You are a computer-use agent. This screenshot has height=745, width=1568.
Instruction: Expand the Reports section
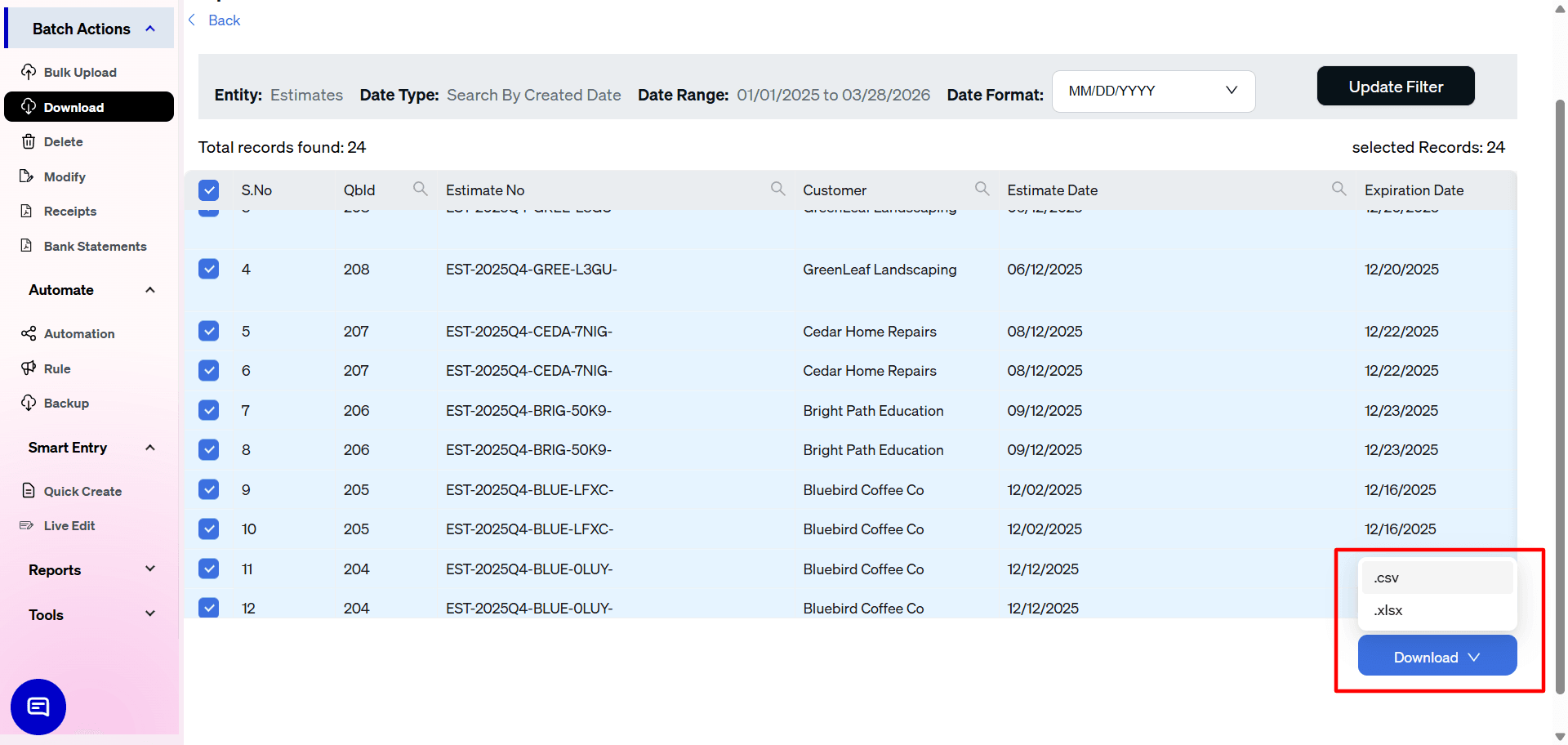[88, 569]
